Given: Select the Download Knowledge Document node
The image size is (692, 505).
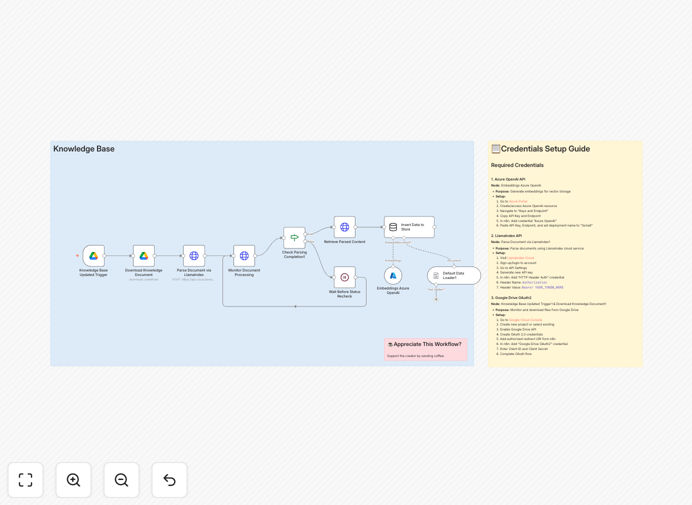Looking at the screenshot, I should (144, 256).
